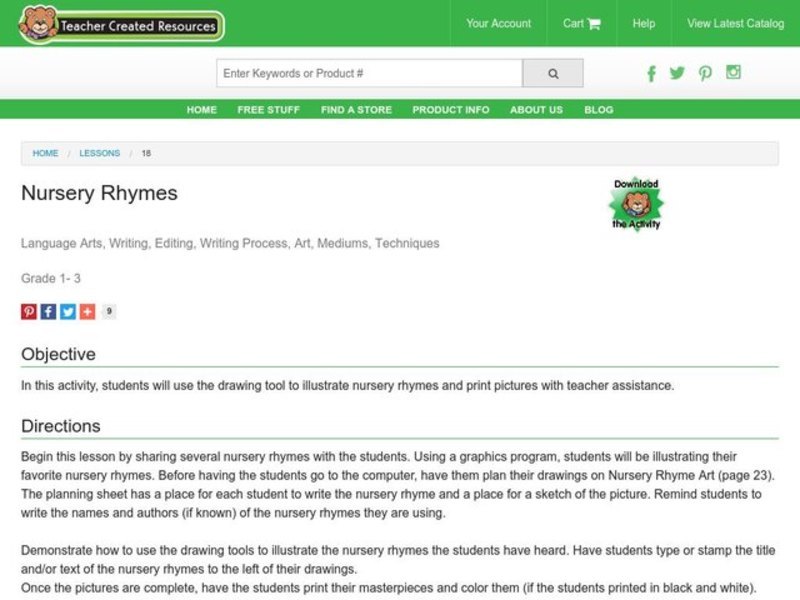Screen dimensions: 800x600
Task: Visit the site's Facebook page icon in header
Action: (651, 73)
